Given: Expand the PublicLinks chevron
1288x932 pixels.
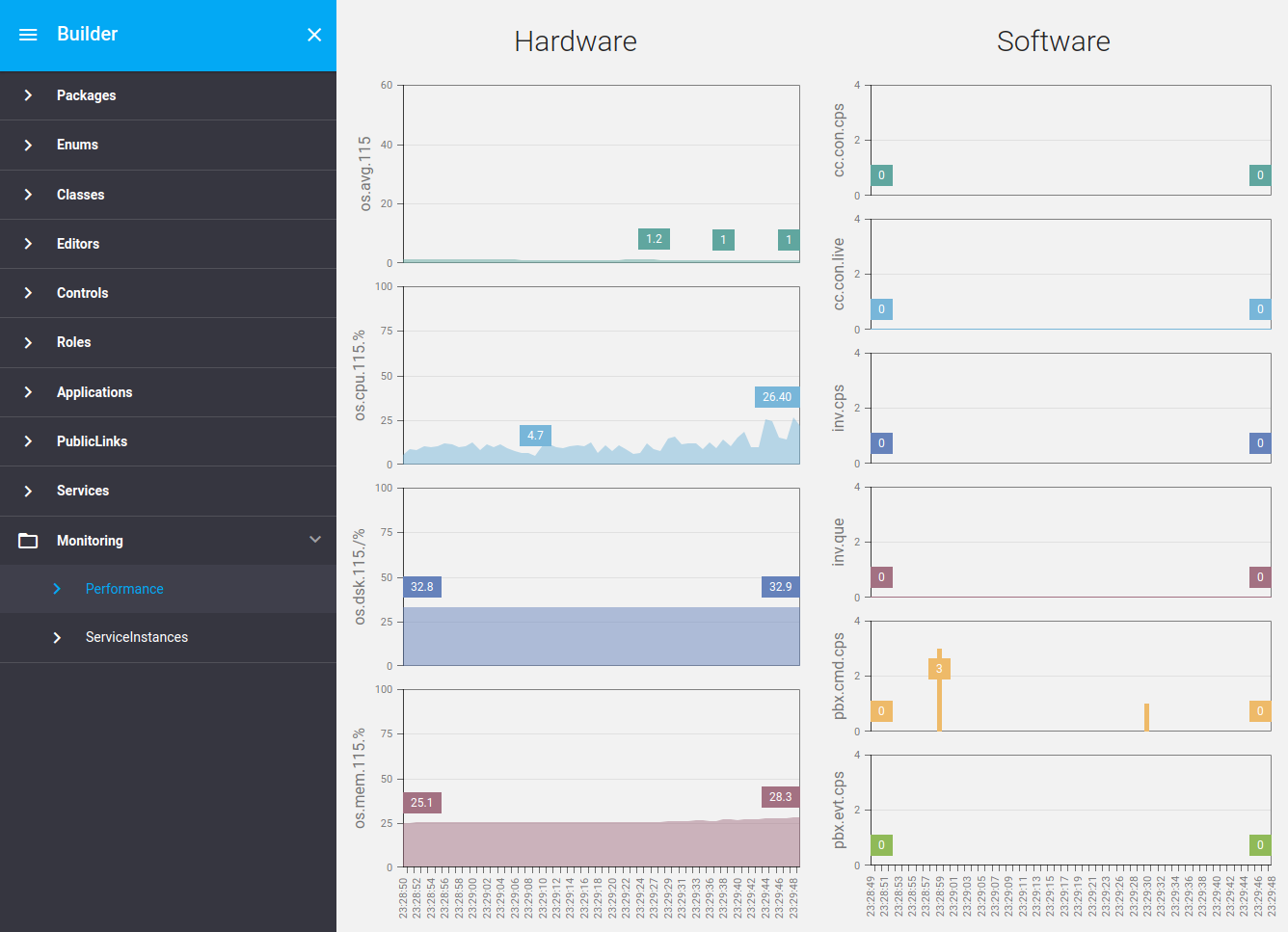Looking at the screenshot, I should click(28, 441).
